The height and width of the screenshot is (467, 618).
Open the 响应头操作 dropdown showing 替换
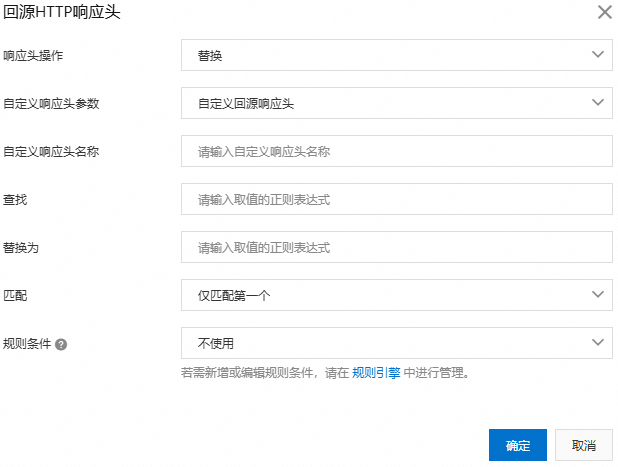(396, 55)
